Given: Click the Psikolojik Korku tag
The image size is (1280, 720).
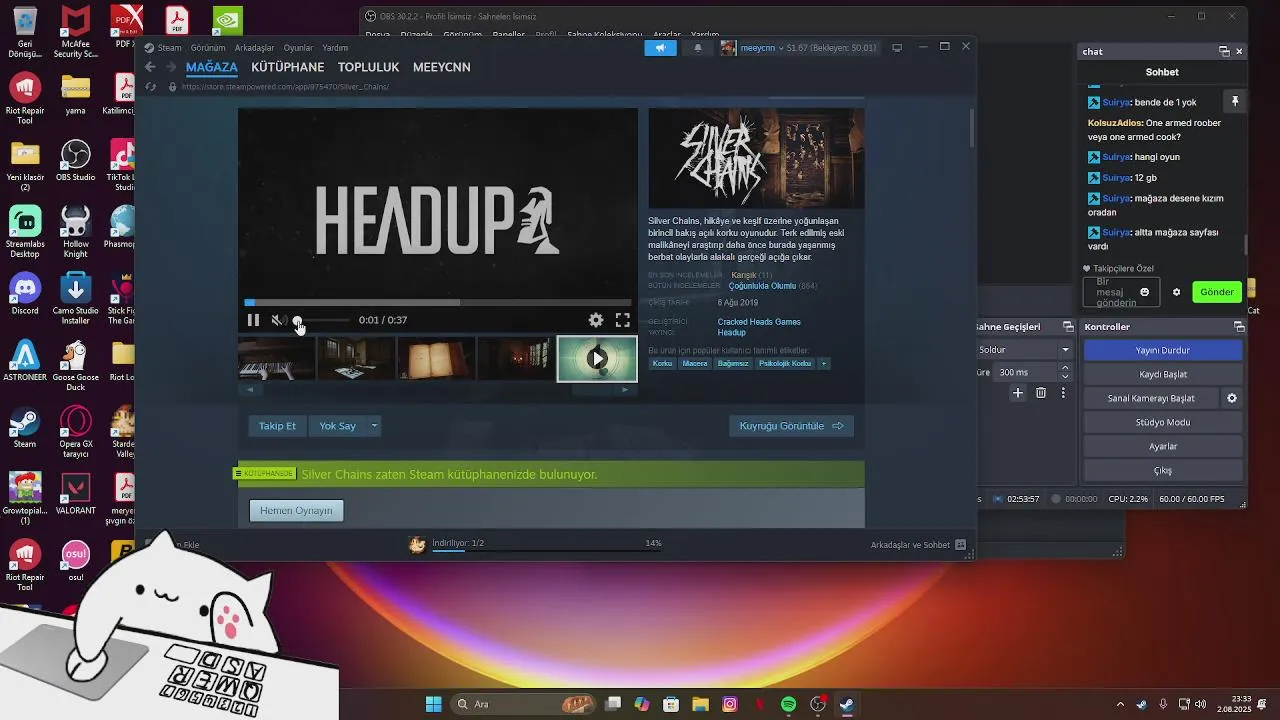Looking at the screenshot, I should tap(785, 364).
